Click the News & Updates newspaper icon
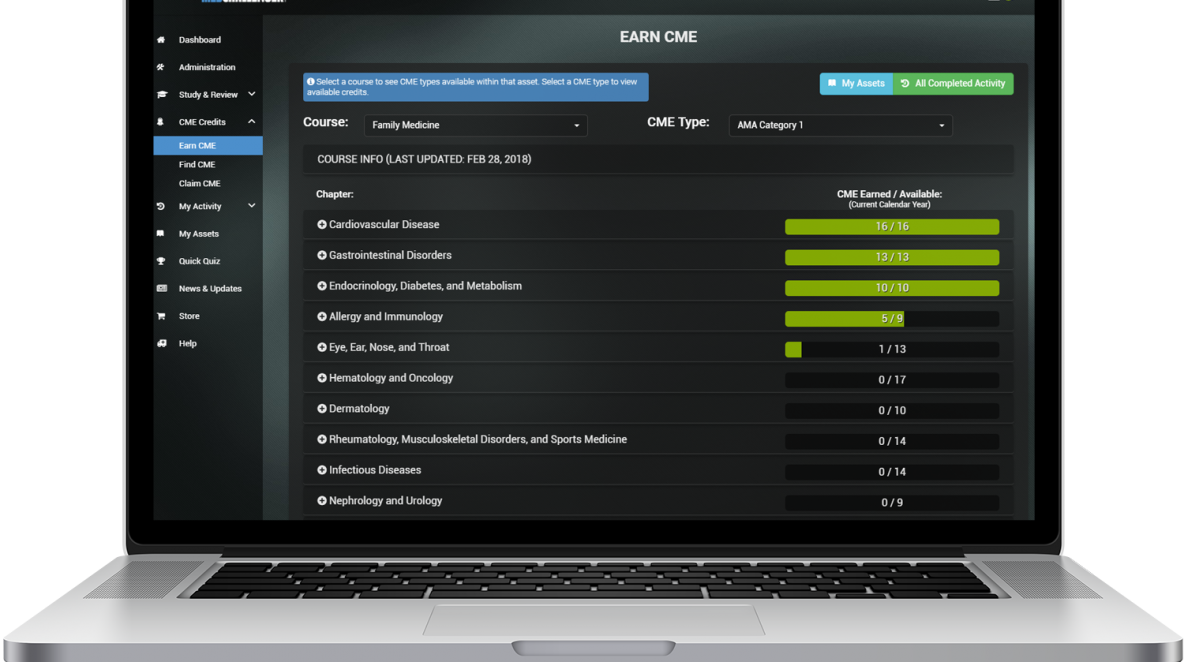The height and width of the screenshot is (662, 1184). click(162, 288)
